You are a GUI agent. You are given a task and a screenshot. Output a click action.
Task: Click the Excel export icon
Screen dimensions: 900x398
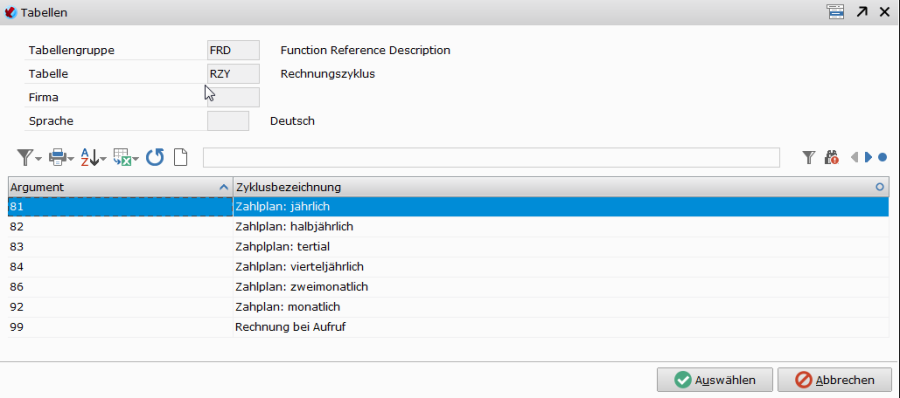(122, 157)
